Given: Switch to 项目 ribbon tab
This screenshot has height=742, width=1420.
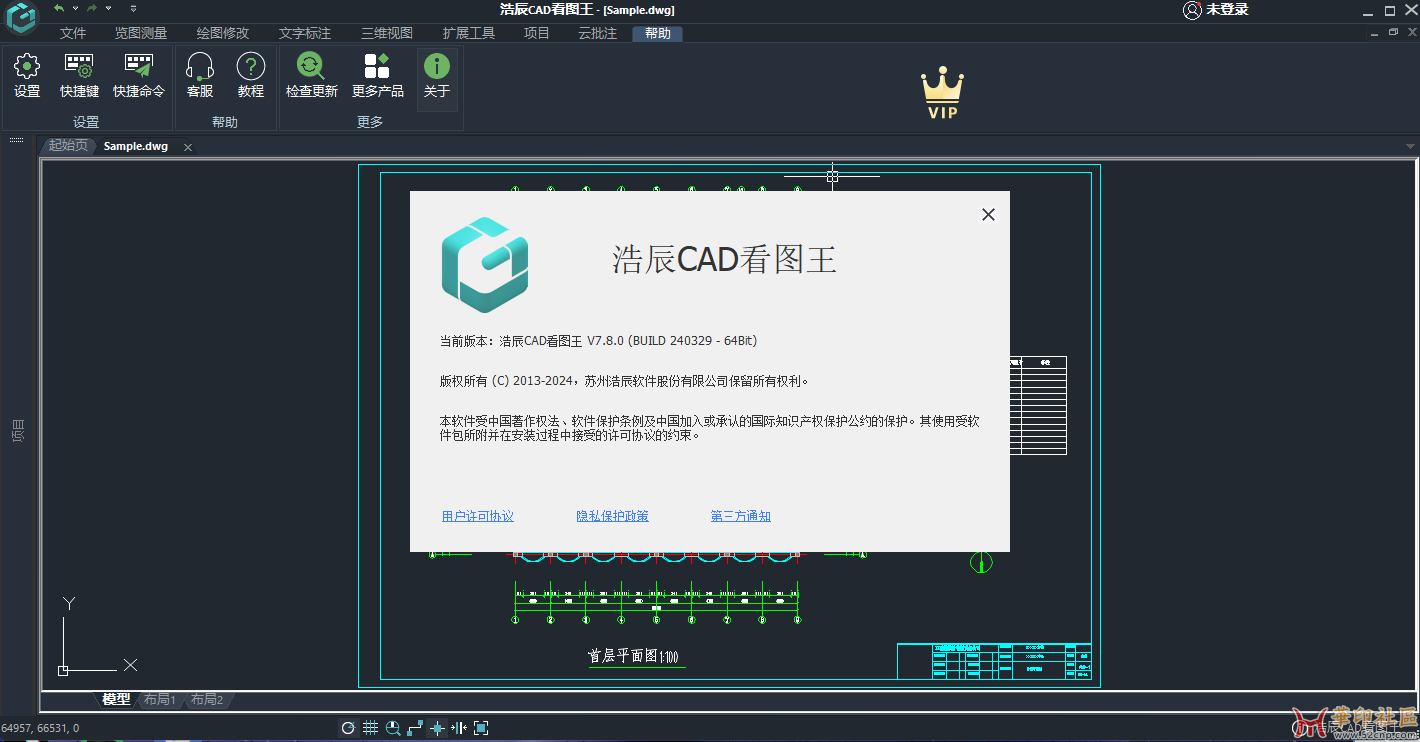Looking at the screenshot, I should pos(537,33).
